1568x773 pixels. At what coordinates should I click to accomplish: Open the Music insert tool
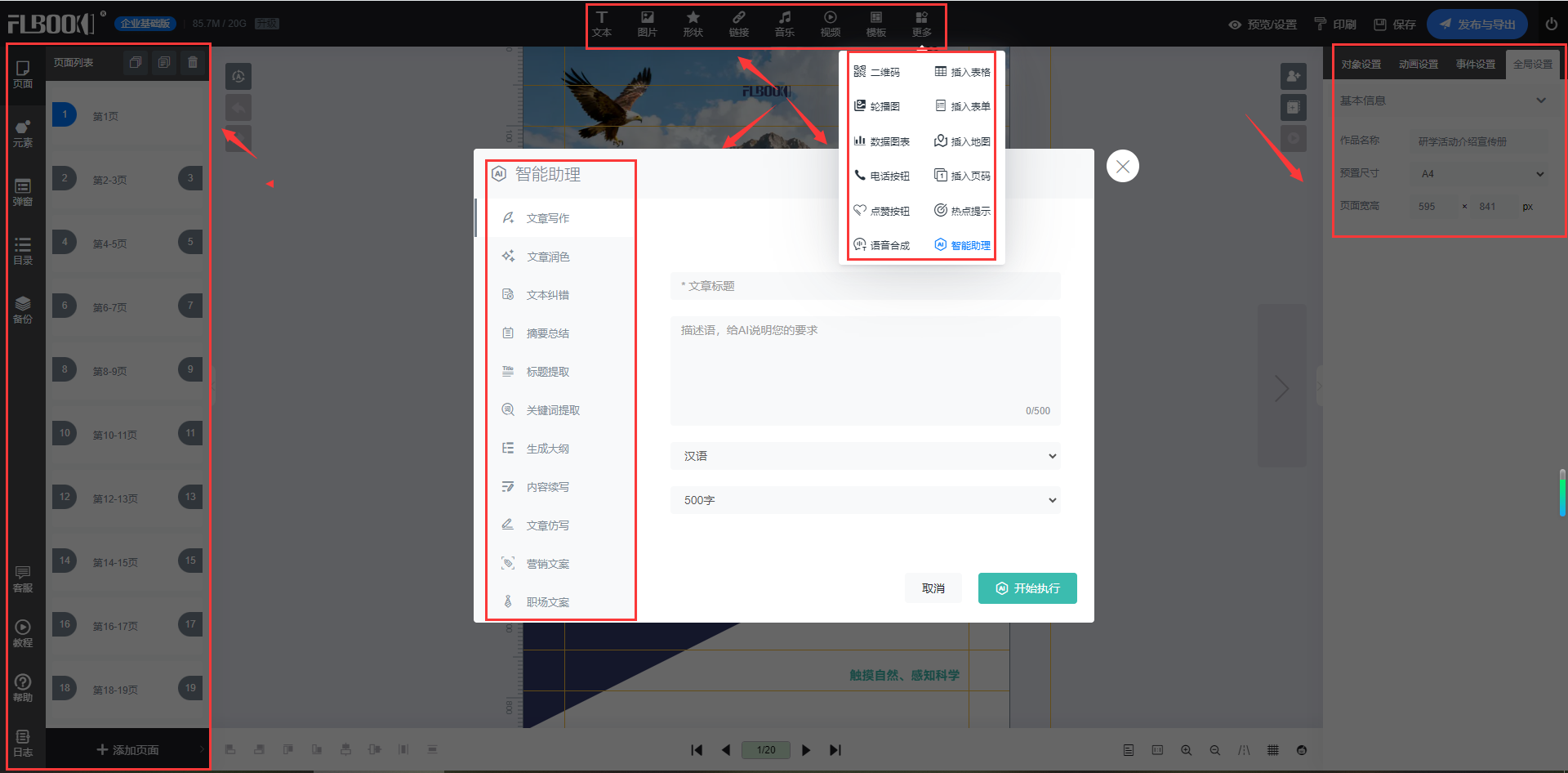pyautogui.click(x=784, y=24)
